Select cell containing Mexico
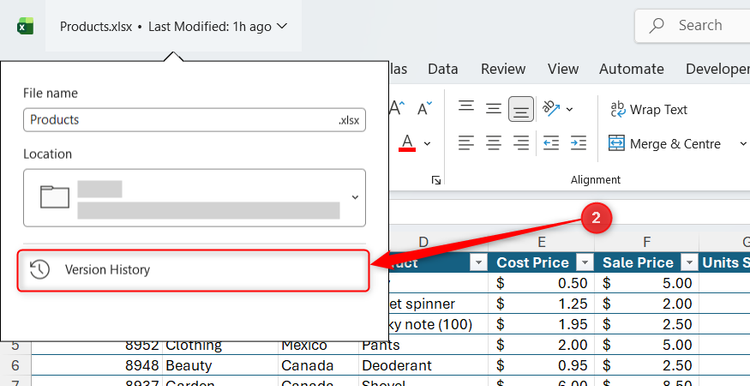 coord(318,345)
